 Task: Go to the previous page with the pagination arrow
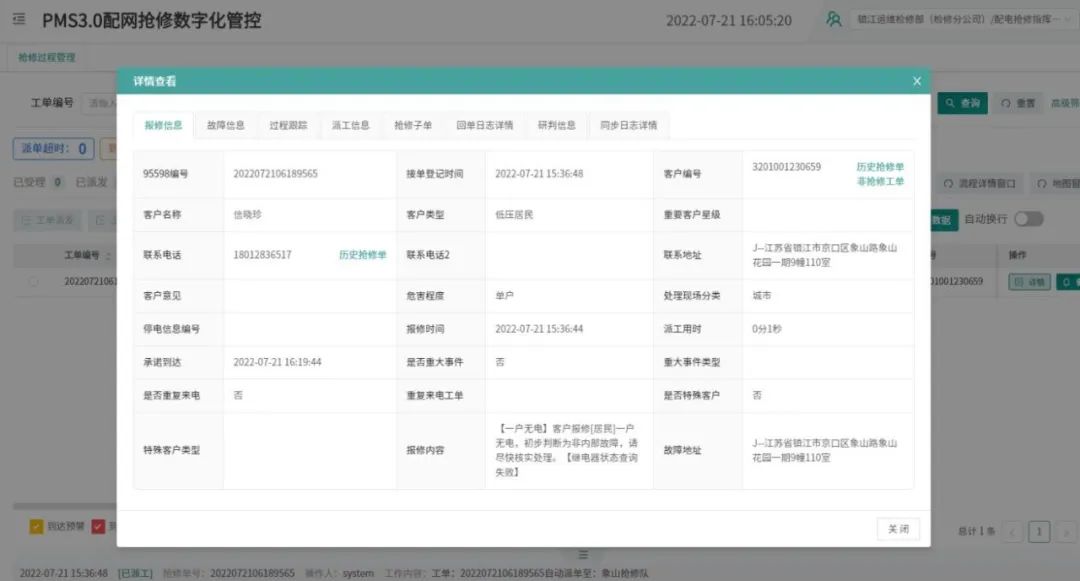click(1013, 531)
